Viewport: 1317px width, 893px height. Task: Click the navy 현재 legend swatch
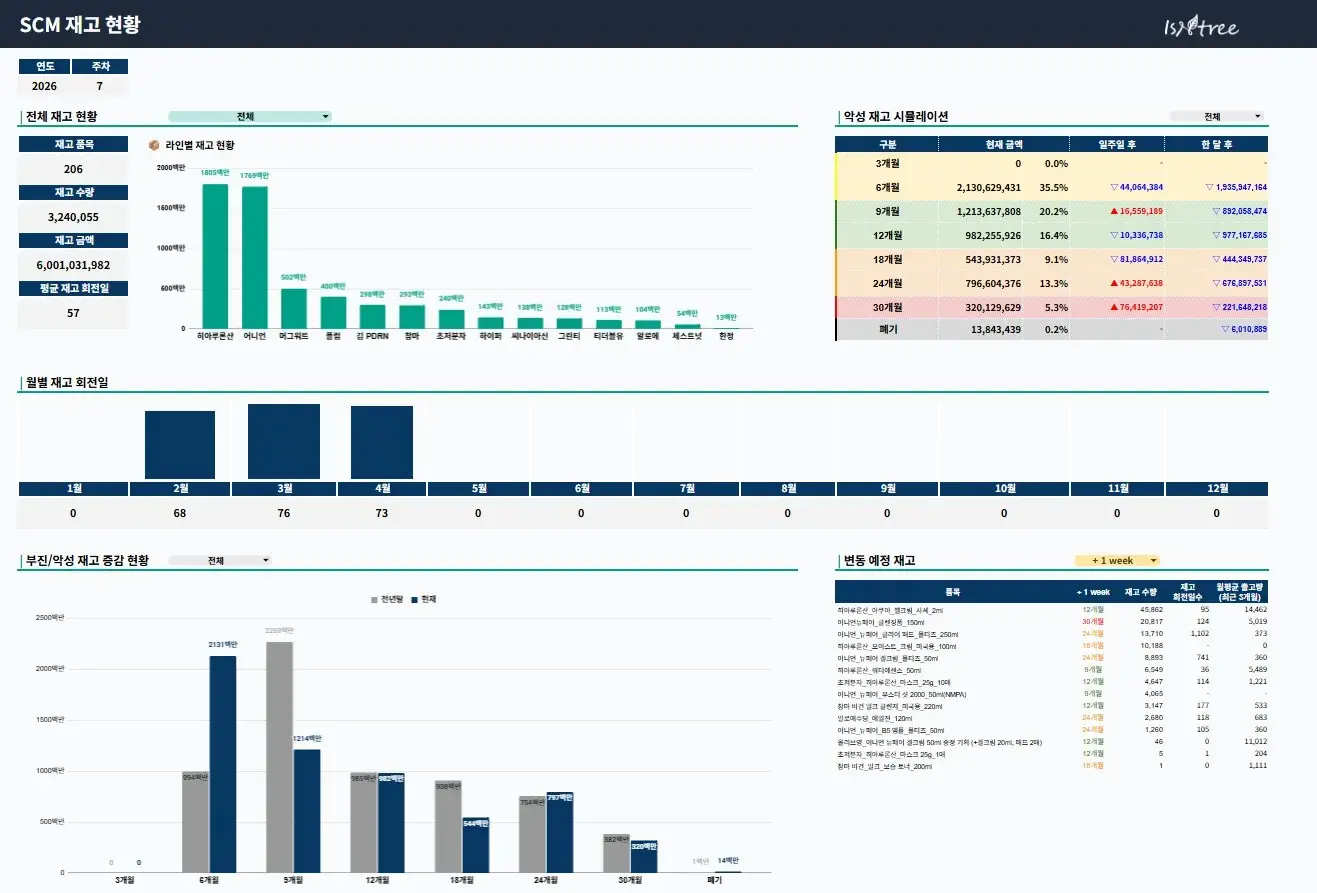416,600
